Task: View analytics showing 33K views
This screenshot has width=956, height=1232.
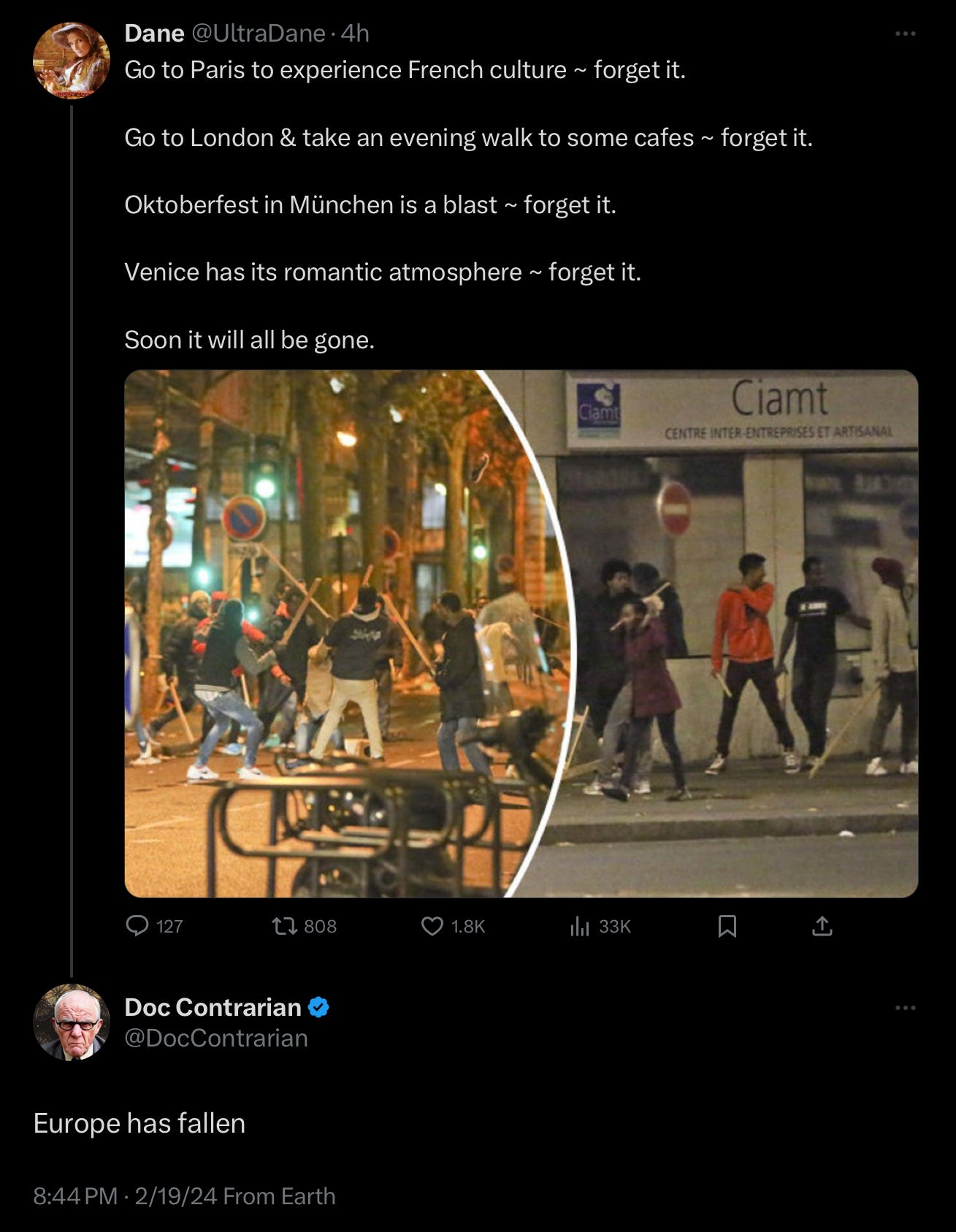Action: 600,926
